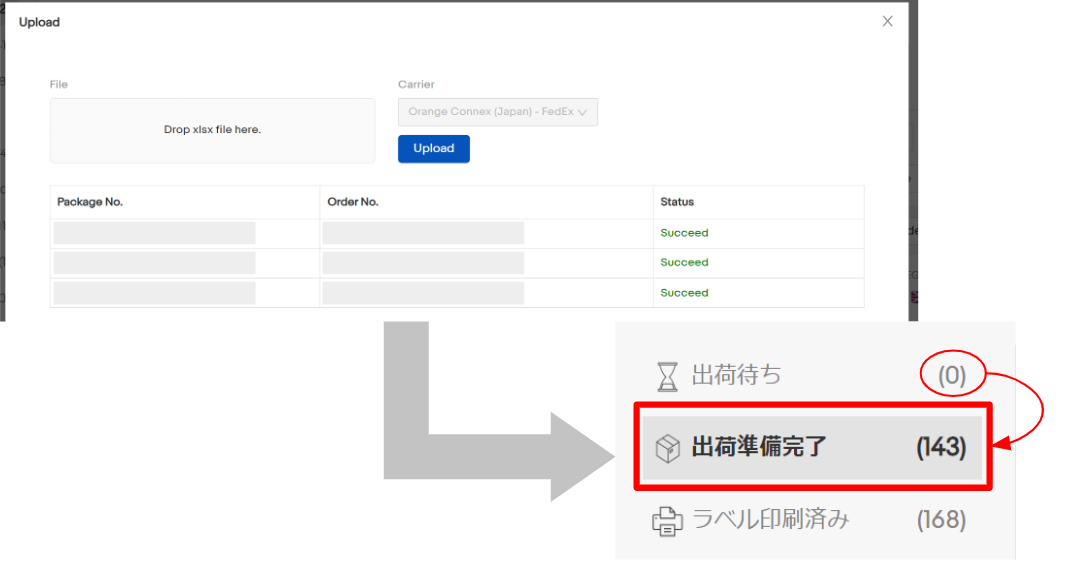The image size is (1092, 580).
Task: Click the Status column header
Action: tap(677, 202)
